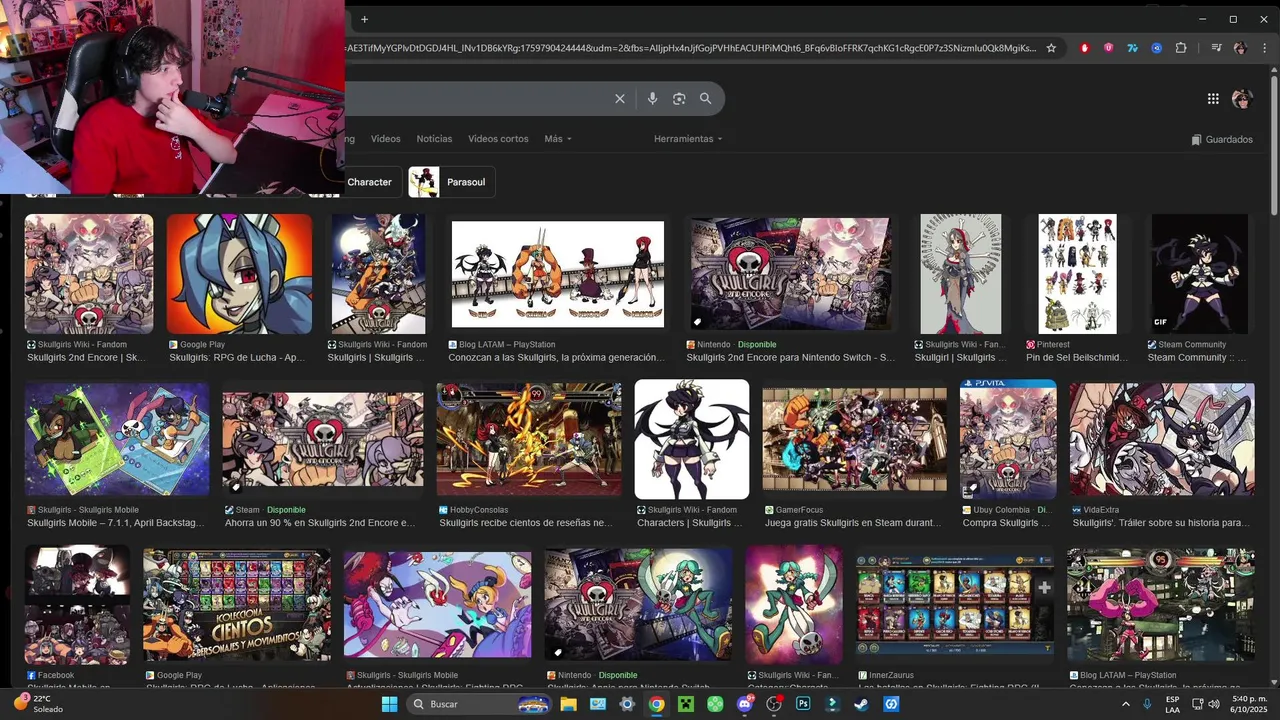Screen dimensions: 1280x720
Task: Open Steam from the taskbar
Action: click(861, 704)
